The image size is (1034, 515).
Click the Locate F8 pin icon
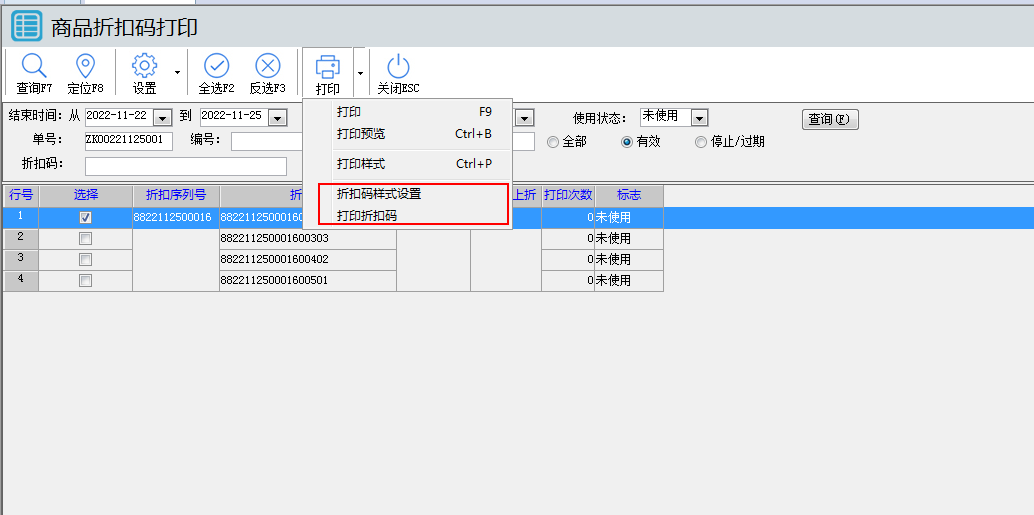click(86, 67)
